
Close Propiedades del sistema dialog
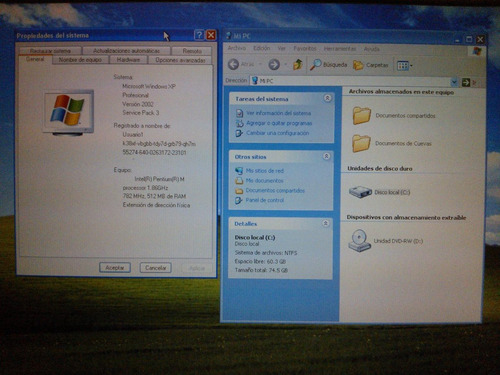211,35
